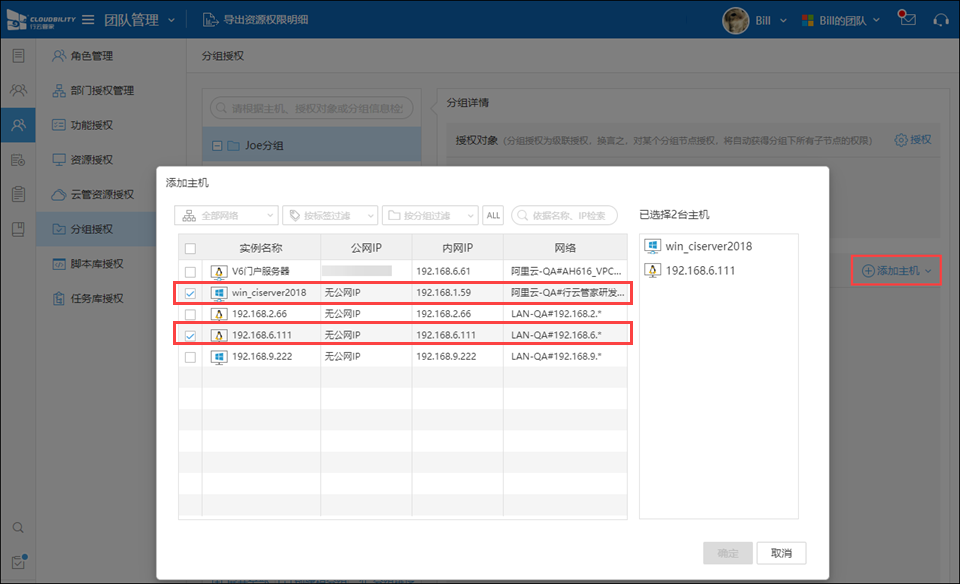Expand the 全部网络 network filter dropdown
Screen dimensions: 960x584
coord(226,215)
